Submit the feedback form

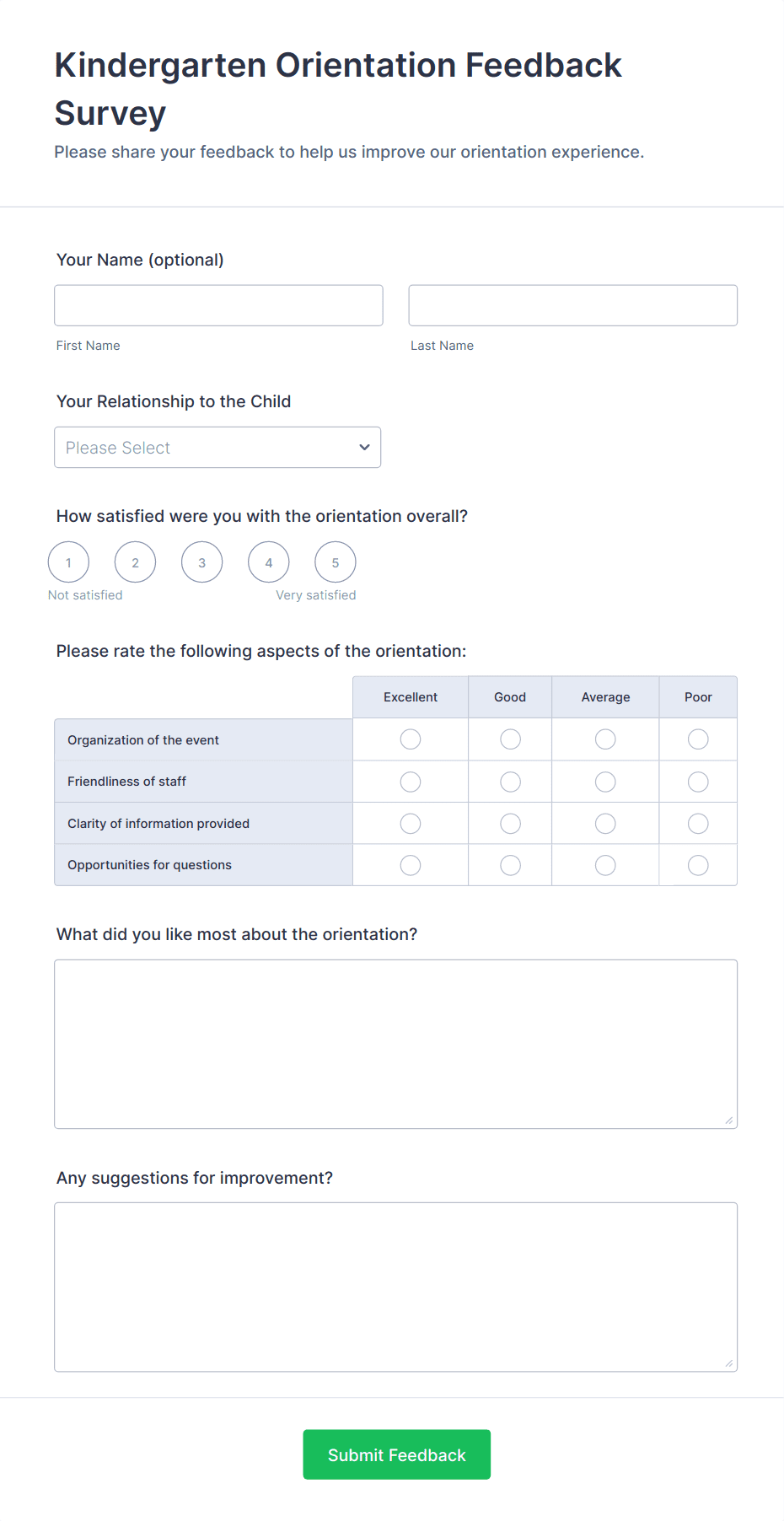[396, 1454]
